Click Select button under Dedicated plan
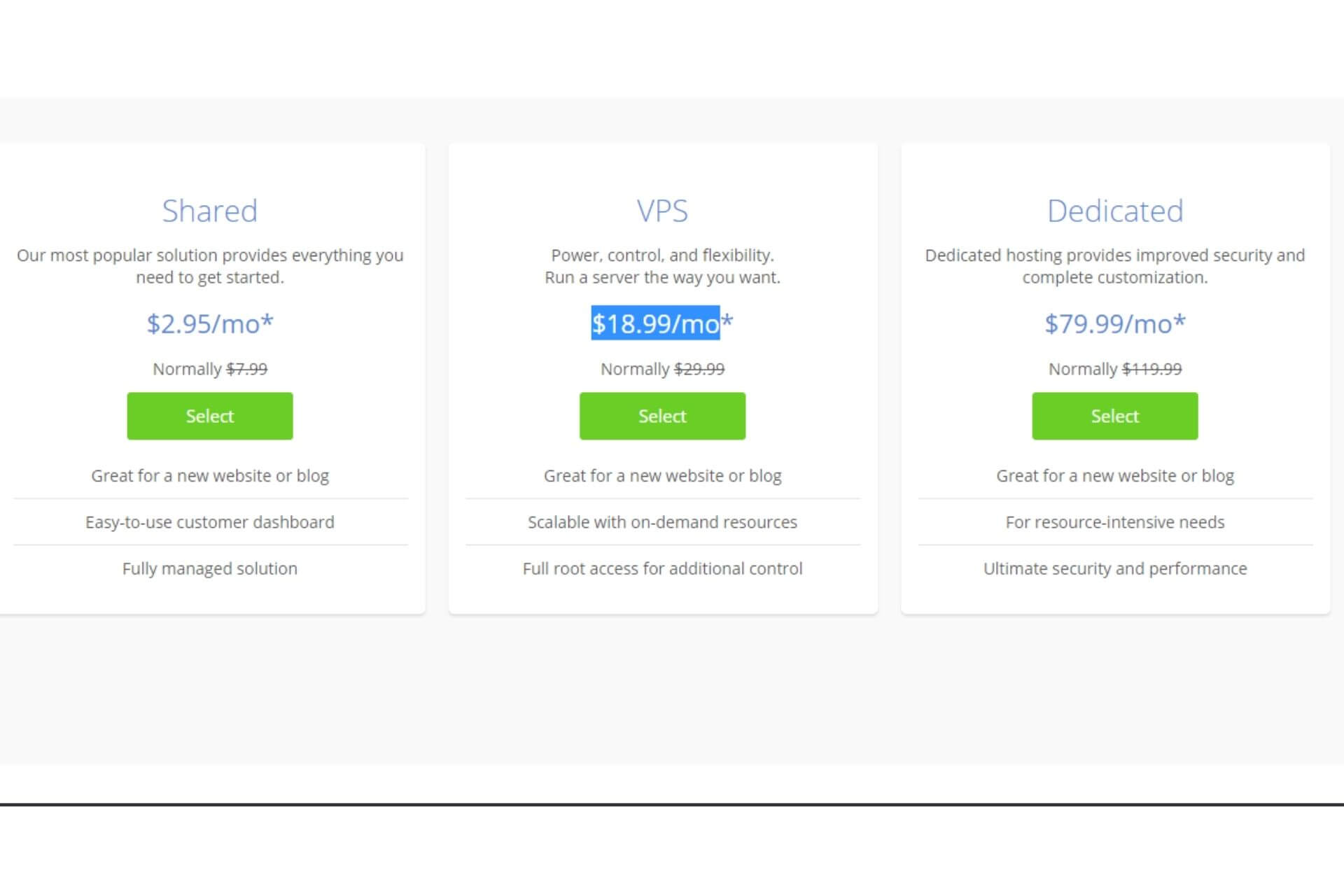Viewport: 1344px width, 896px height. coord(1114,416)
